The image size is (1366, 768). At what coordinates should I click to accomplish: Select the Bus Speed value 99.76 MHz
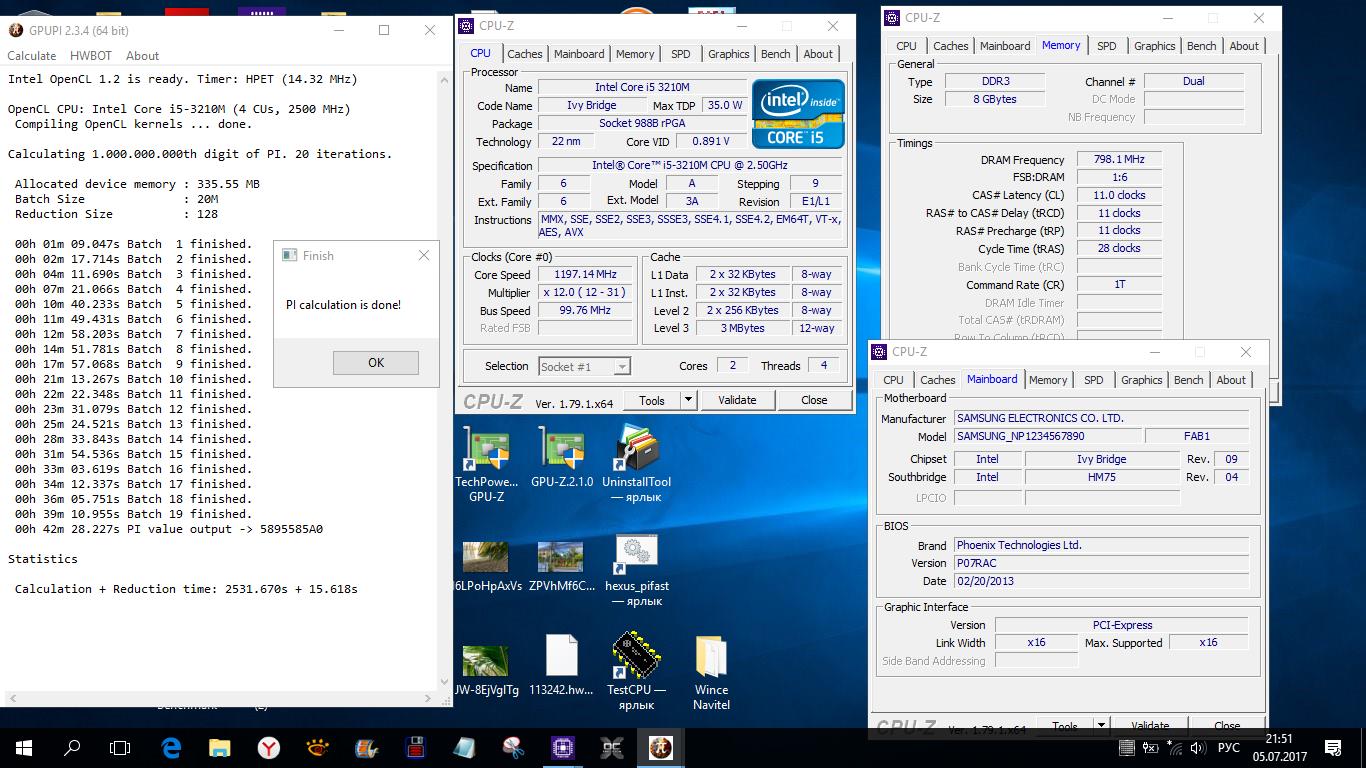586,310
